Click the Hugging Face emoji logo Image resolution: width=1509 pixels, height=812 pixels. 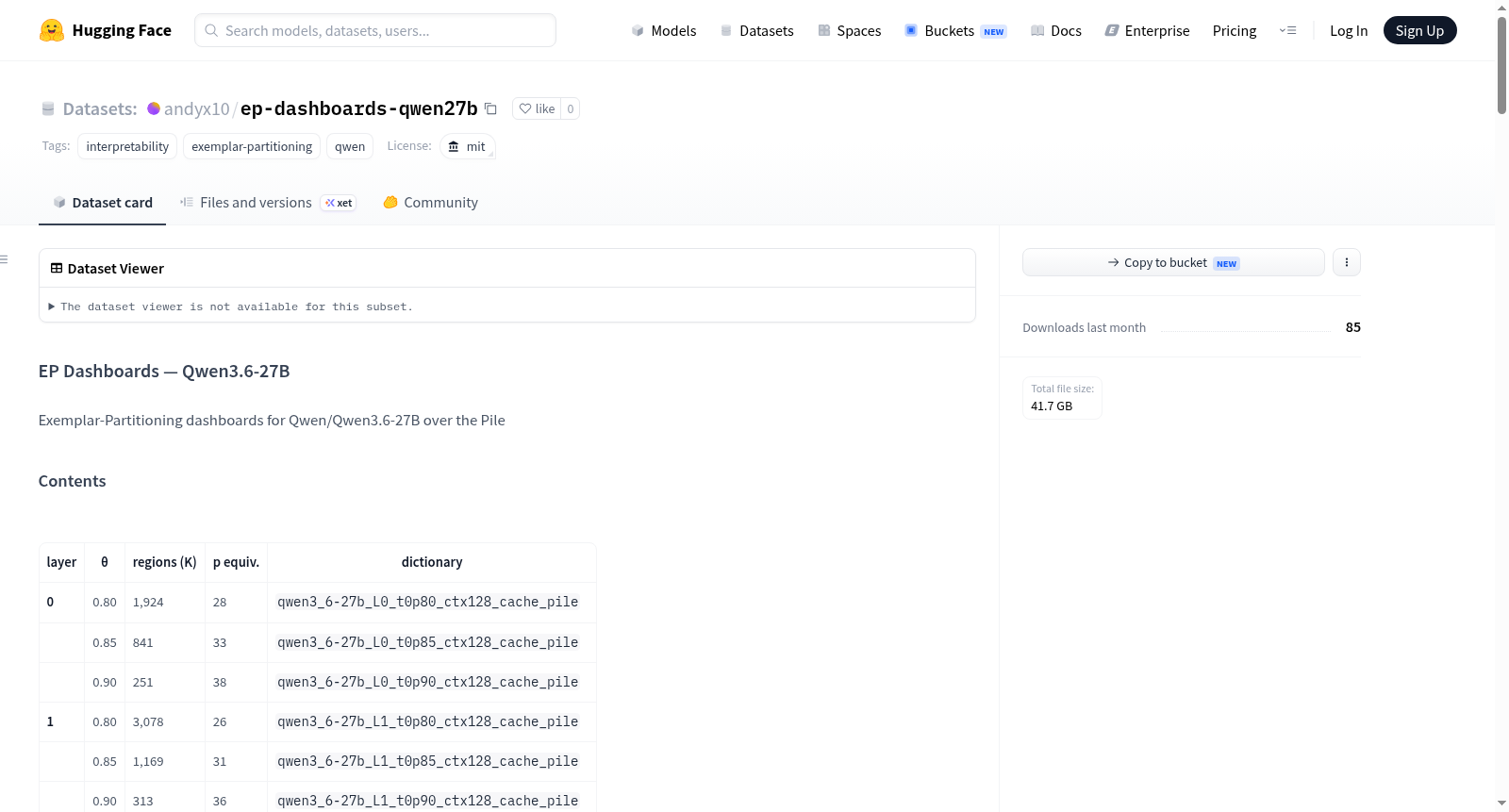click(x=52, y=30)
